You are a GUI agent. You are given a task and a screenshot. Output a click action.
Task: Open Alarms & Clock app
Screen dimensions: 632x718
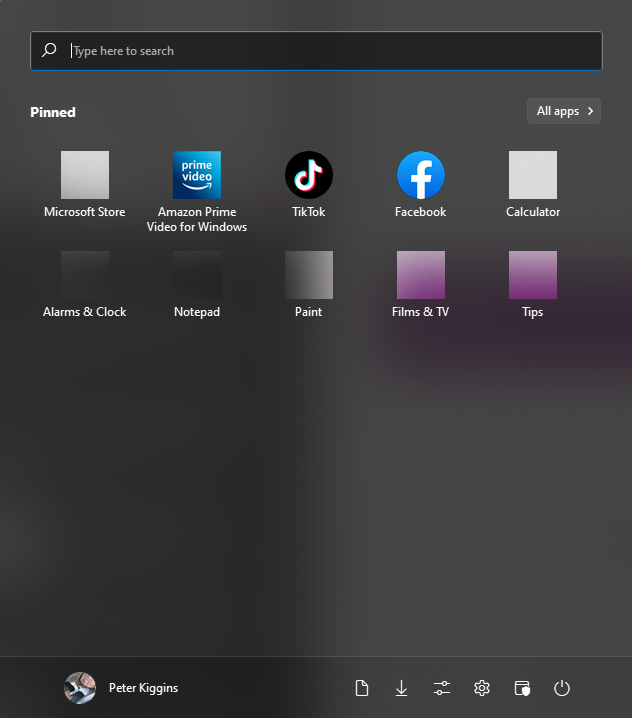click(85, 284)
